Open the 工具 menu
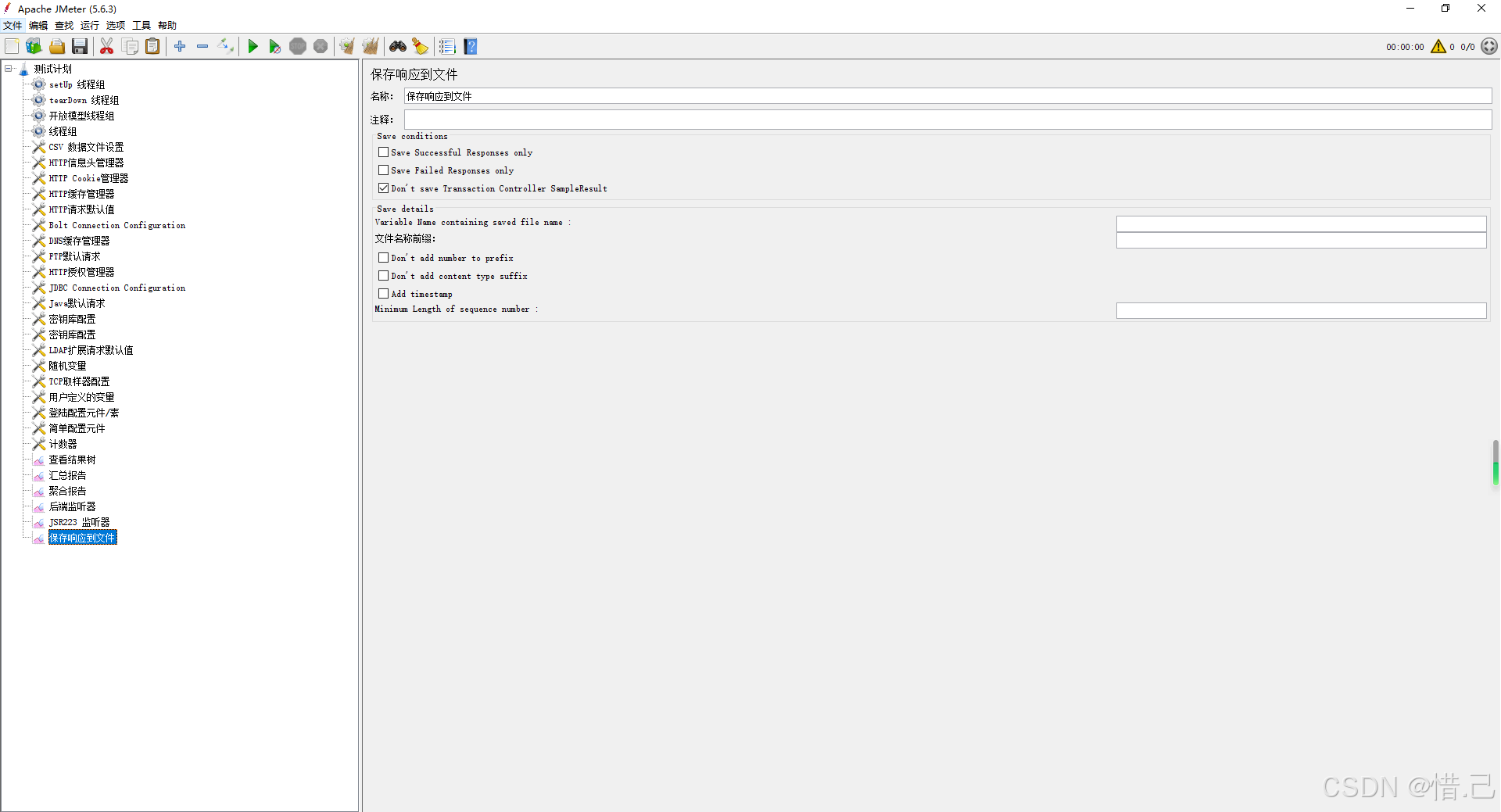 click(x=142, y=26)
